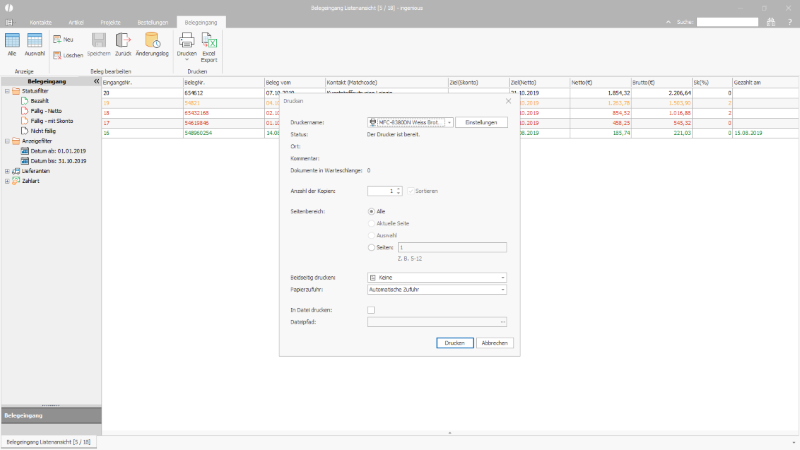Open the application menu icon at top left
Image resolution: width=800 pixels, height=450 pixels.
pyautogui.click(x=9, y=22)
